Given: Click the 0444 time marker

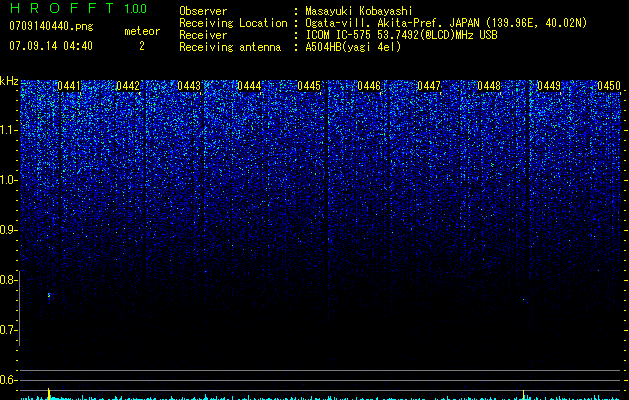Looking at the screenshot, I should point(249,86).
